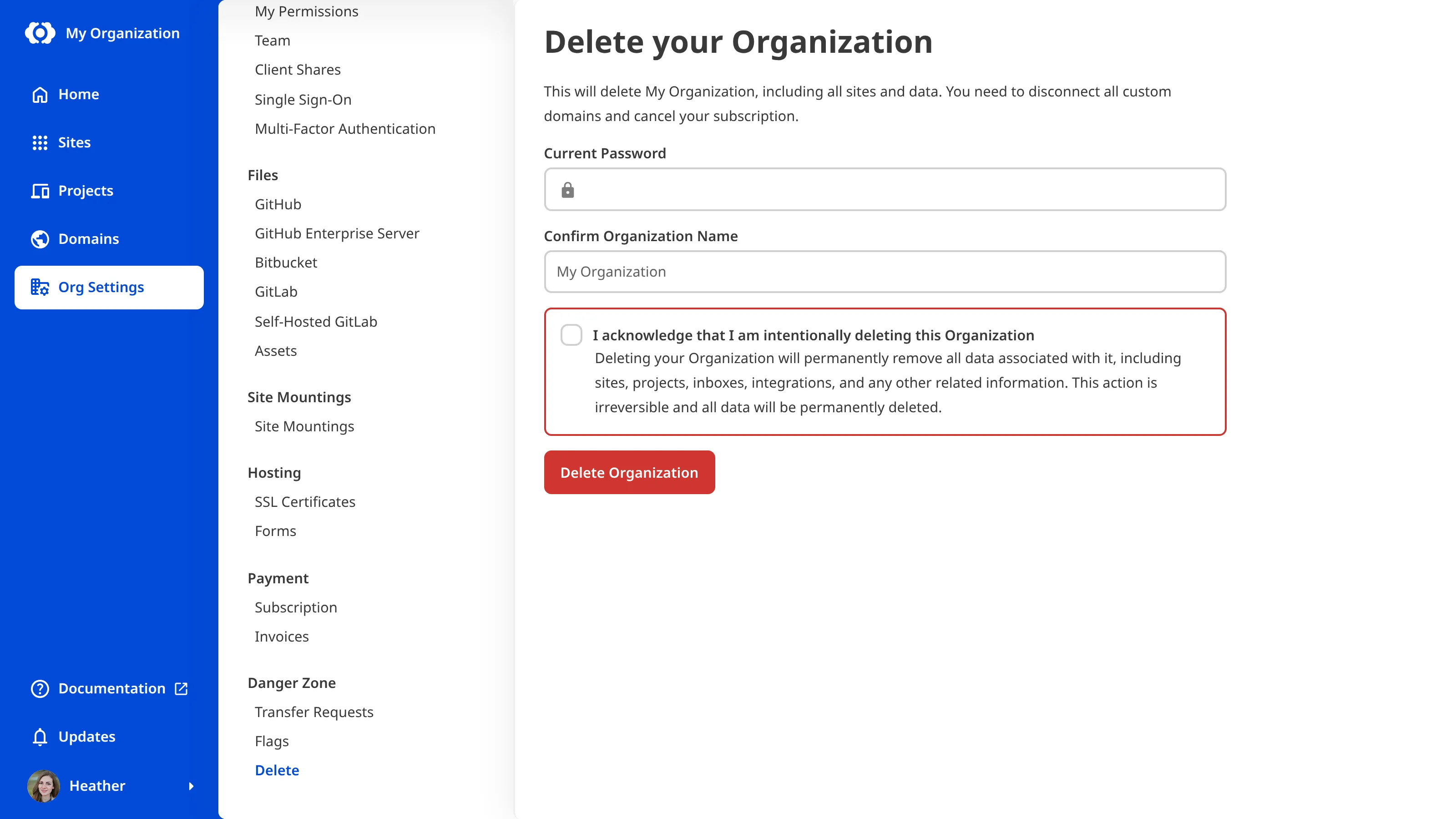
Task: Open Bitbucket settings
Action: (286, 262)
